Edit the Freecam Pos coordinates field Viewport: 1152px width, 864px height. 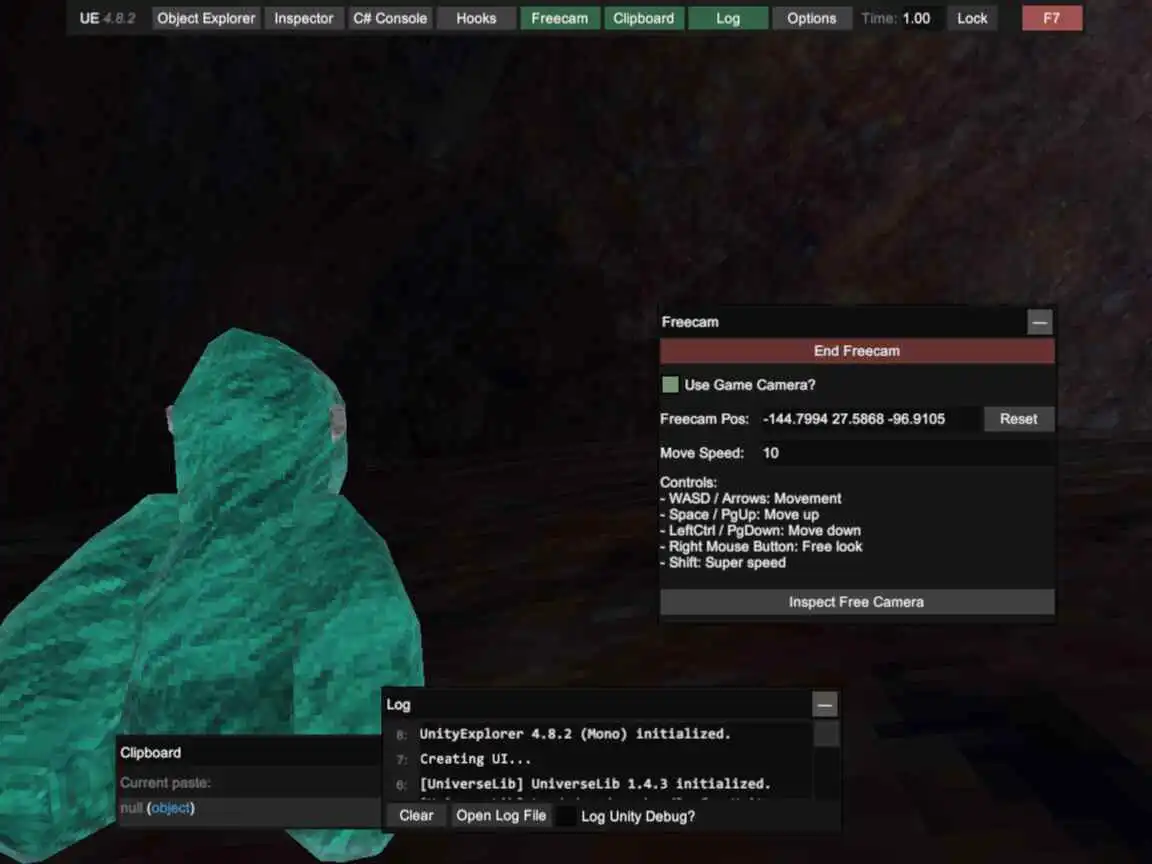[x=870, y=419]
